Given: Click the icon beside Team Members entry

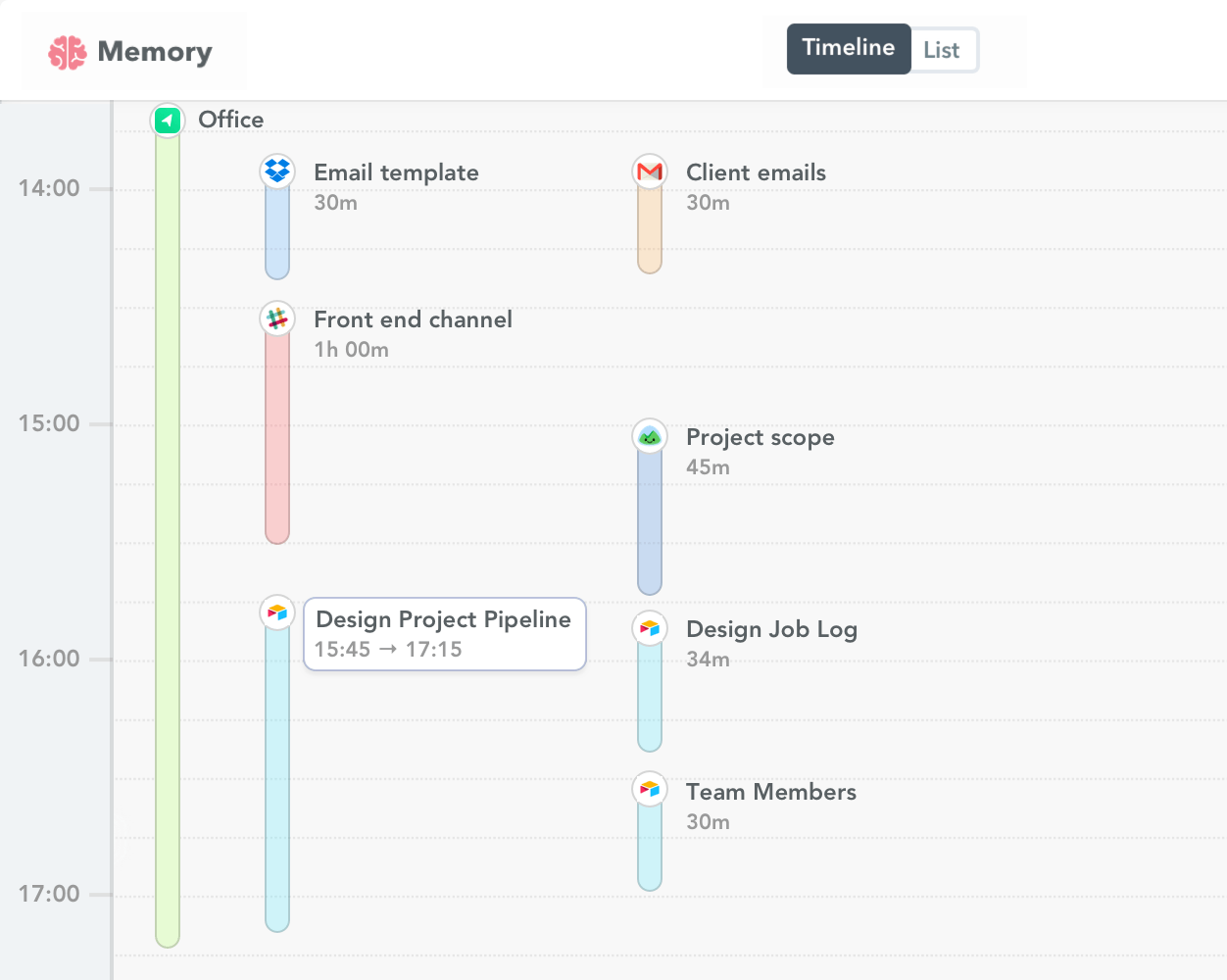Looking at the screenshot, I should [x=650, y=790].
